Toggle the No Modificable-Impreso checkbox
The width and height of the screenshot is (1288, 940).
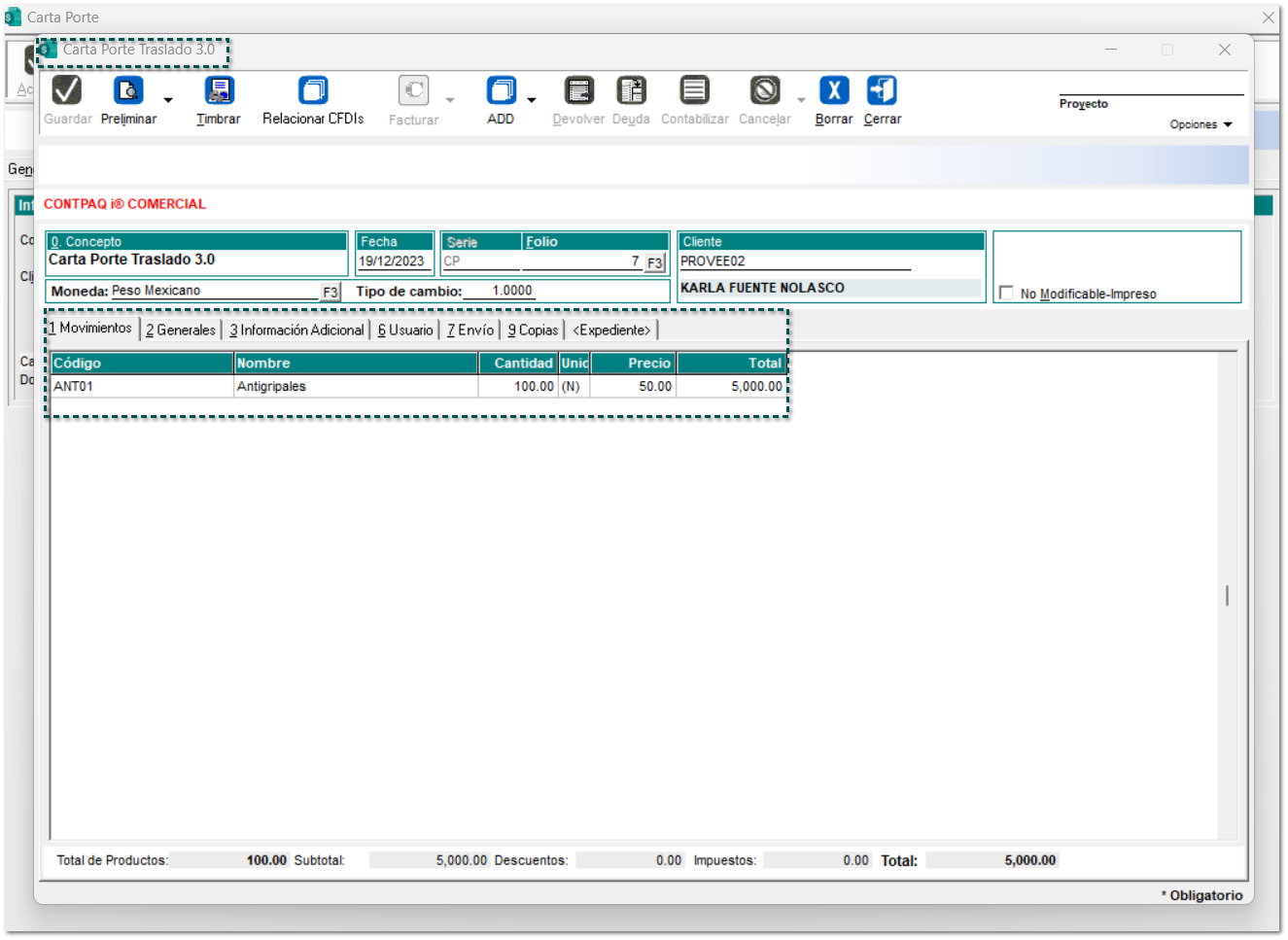(x=1007, y=293)
